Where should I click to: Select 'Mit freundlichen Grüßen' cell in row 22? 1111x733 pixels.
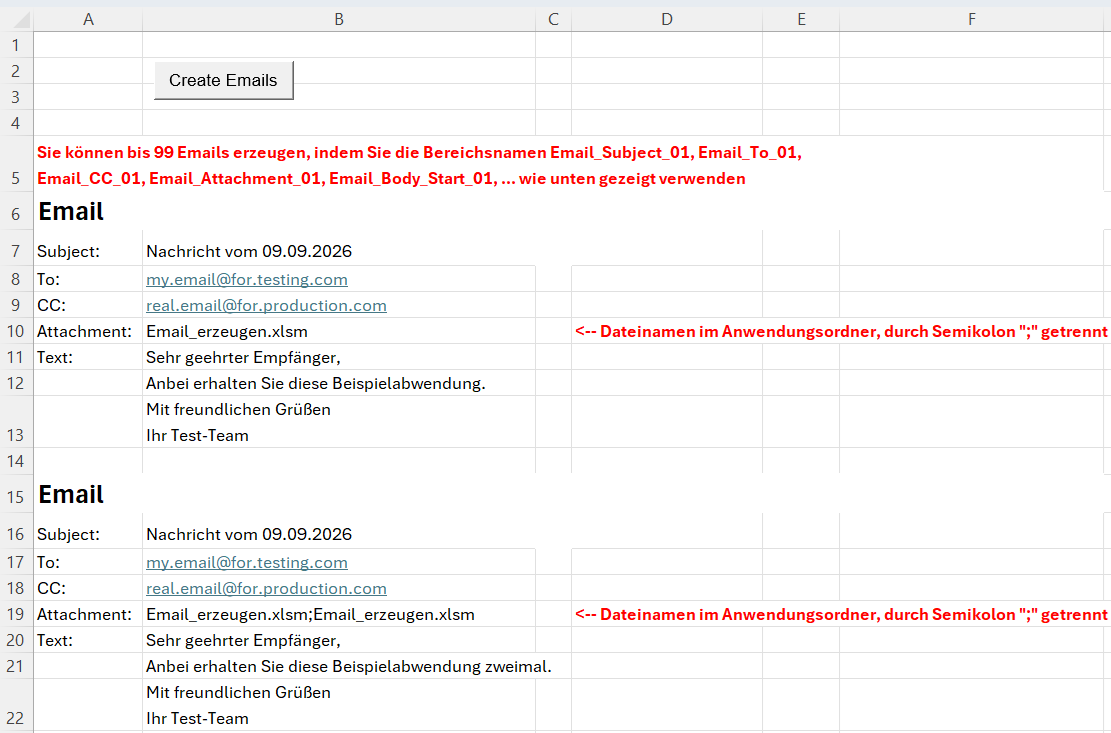238,693
